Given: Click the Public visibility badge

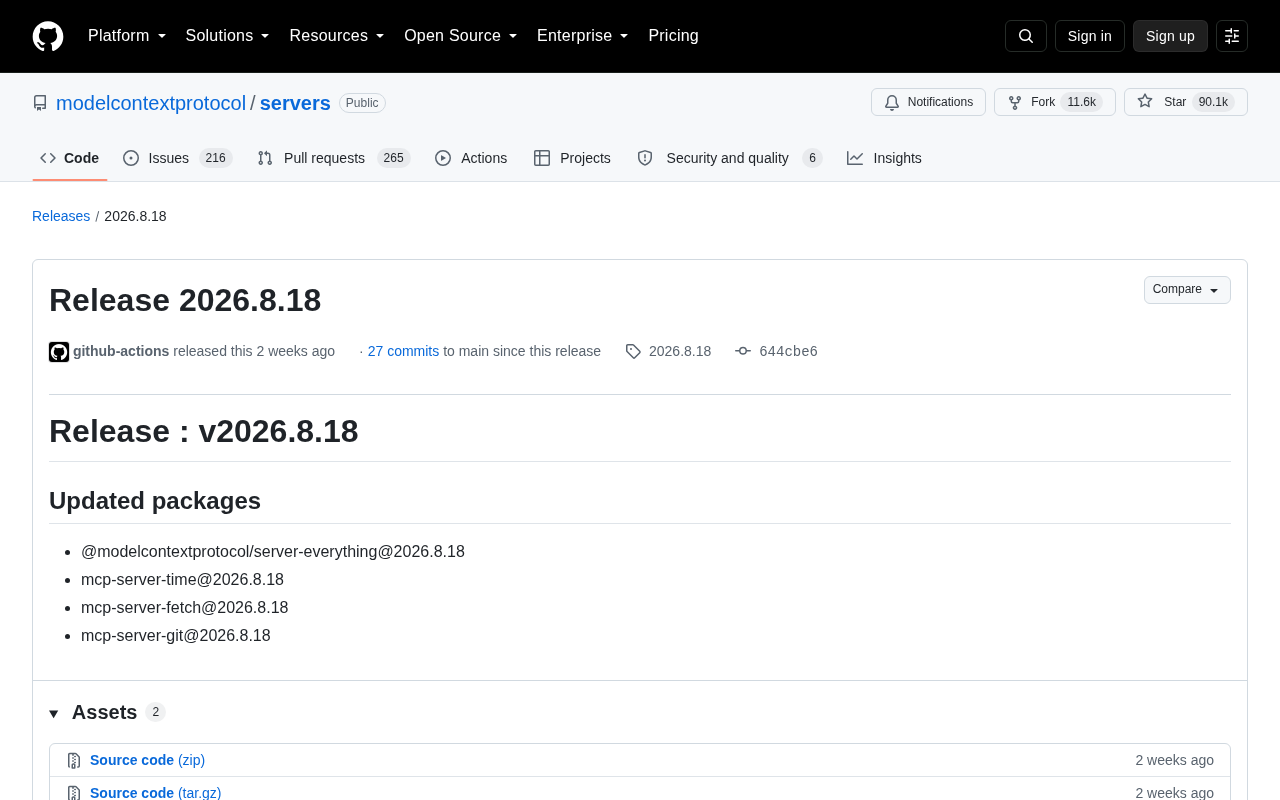Looking at the screenshot, I should [362, 103].
